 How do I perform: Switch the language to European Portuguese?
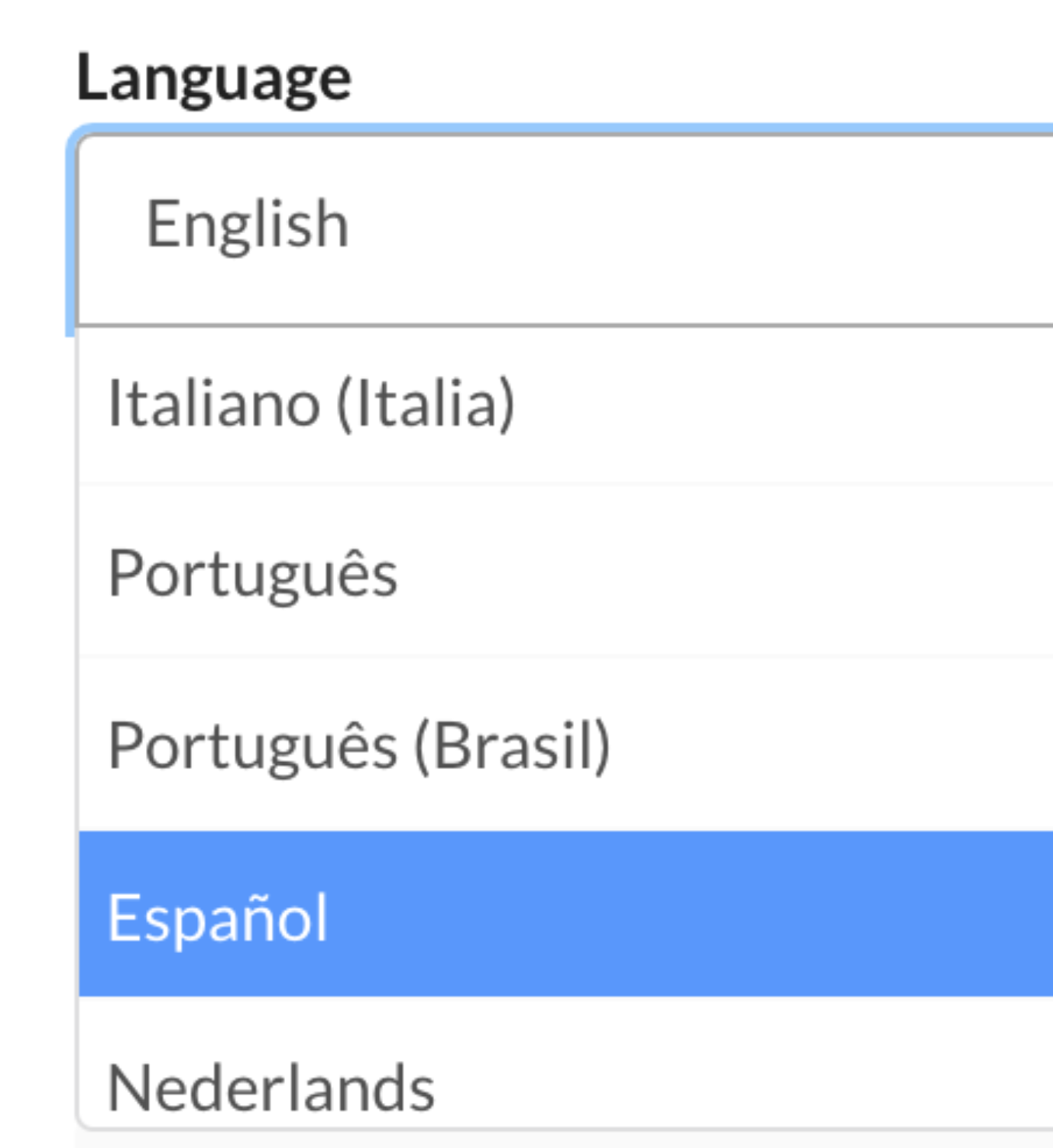coord(253,574)
